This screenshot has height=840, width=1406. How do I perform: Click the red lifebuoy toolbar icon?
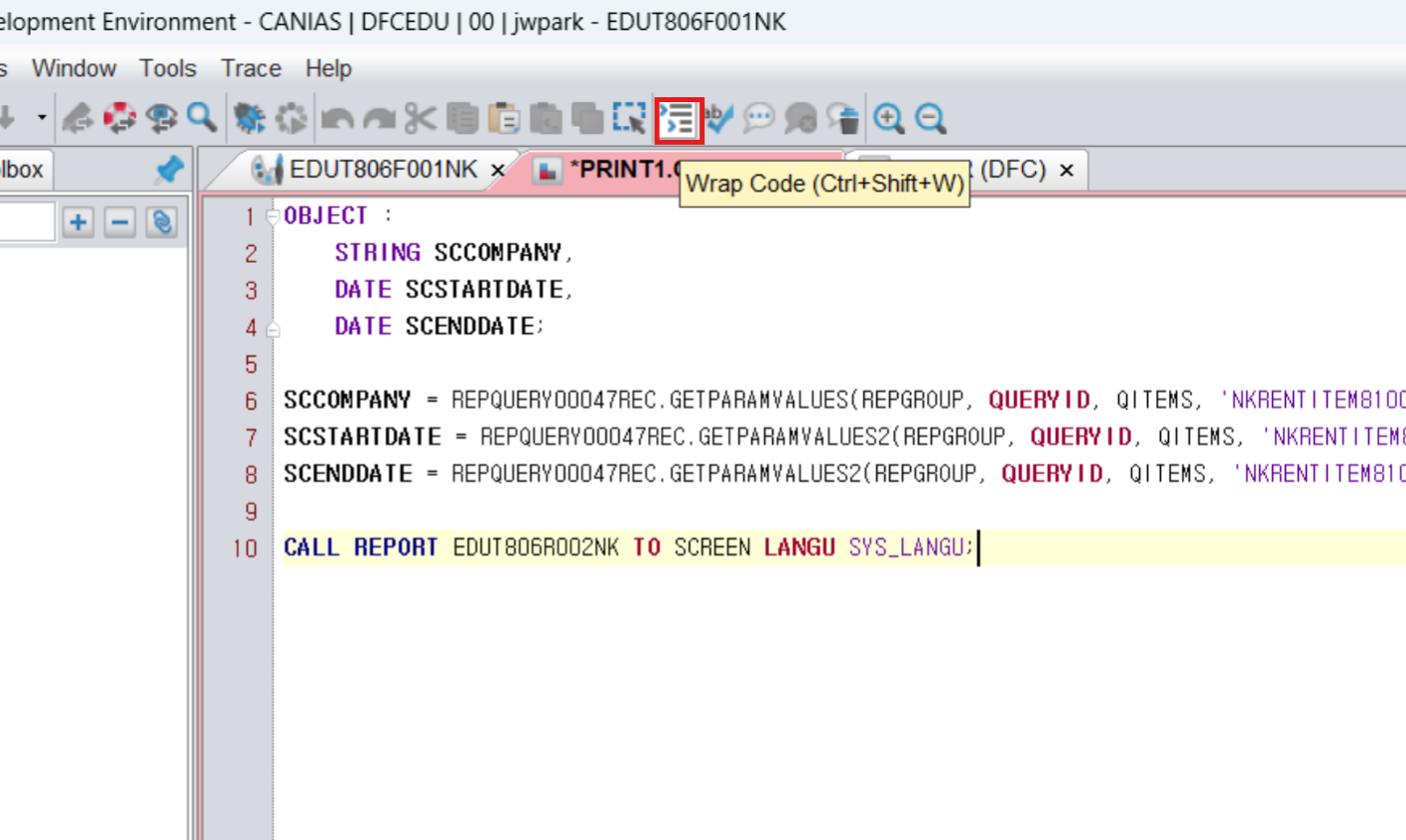(x=119, y=119)
